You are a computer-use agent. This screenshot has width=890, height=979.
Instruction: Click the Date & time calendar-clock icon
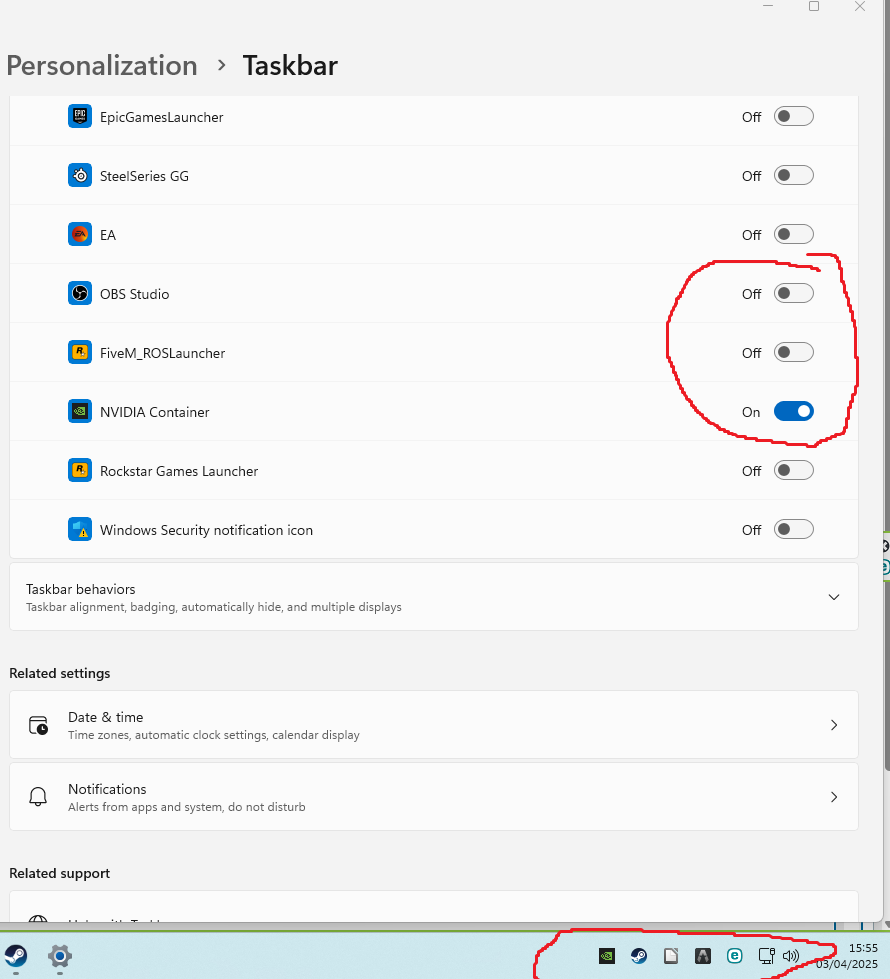click(38, 725)
